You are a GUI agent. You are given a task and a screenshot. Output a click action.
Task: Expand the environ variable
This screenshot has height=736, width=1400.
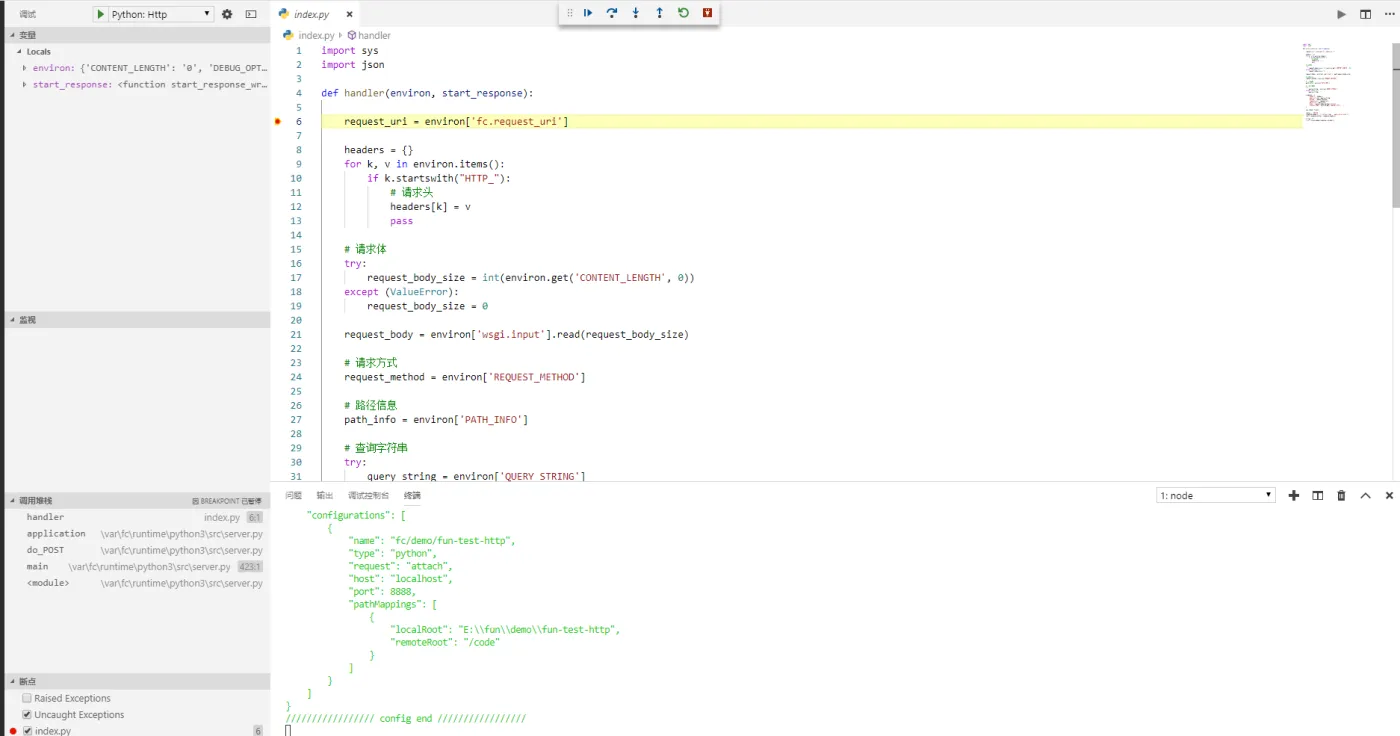coord(24,68)
